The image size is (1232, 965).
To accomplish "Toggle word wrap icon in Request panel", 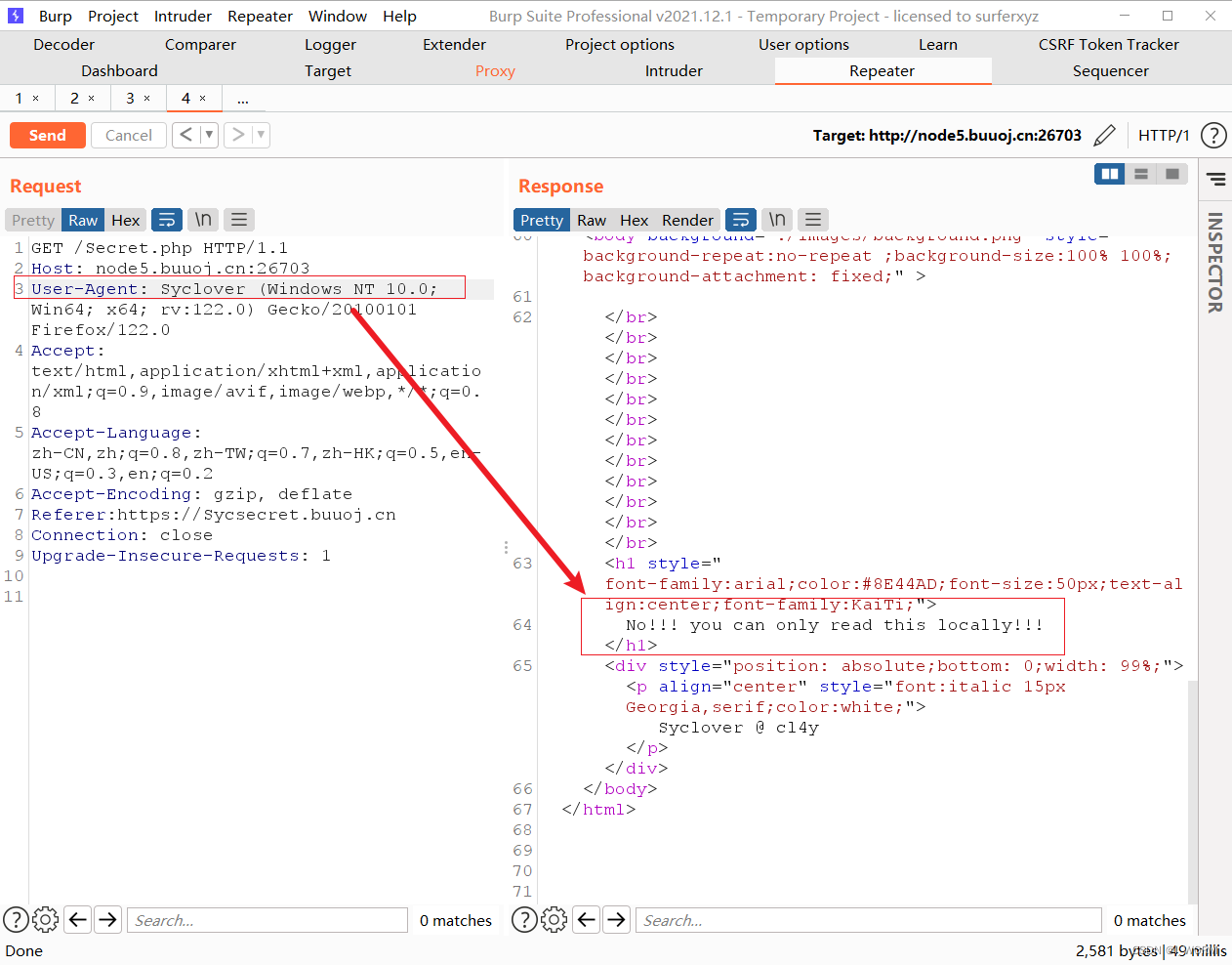I will click(167, 220).
